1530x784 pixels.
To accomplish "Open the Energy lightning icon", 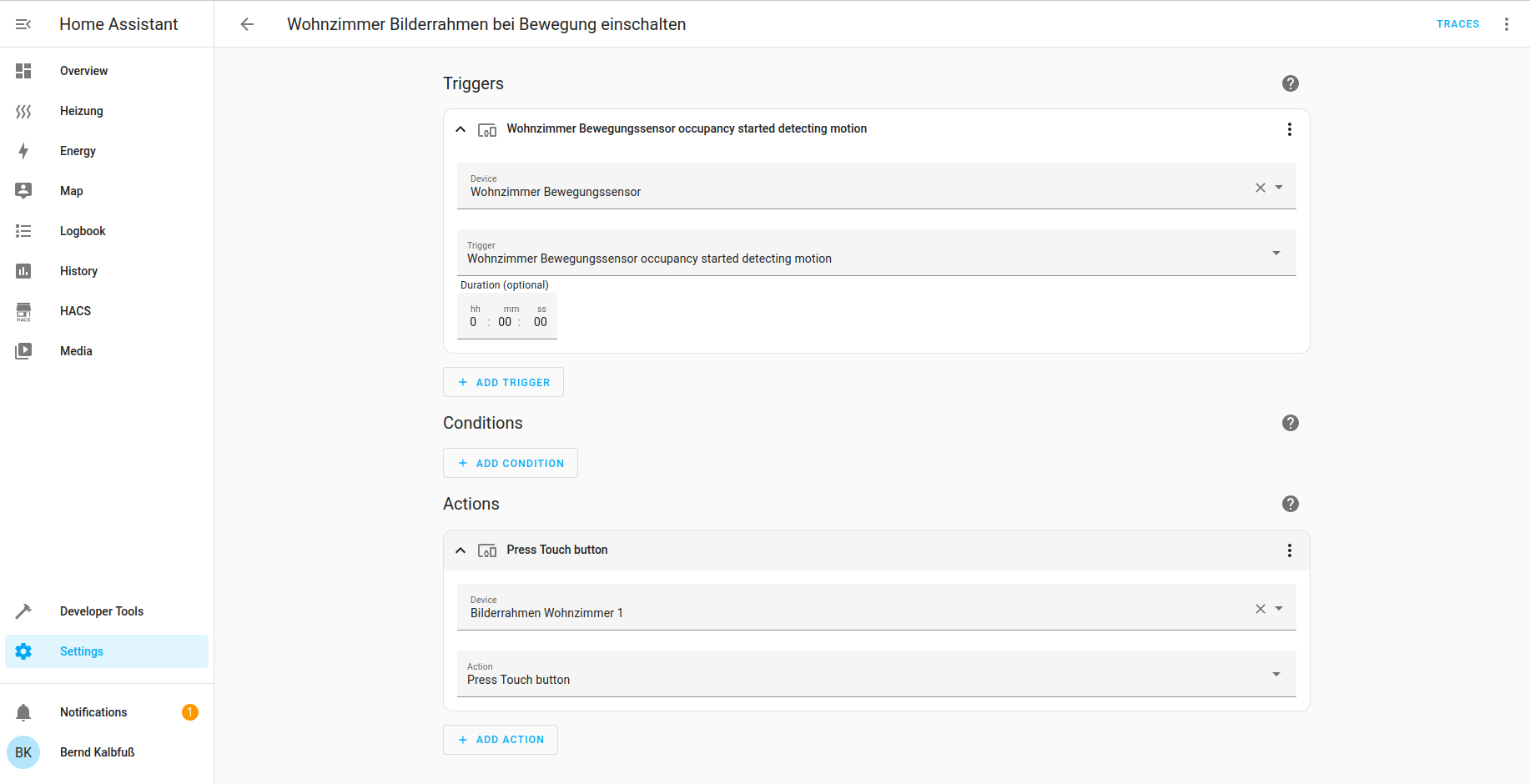I will [23, 151].
